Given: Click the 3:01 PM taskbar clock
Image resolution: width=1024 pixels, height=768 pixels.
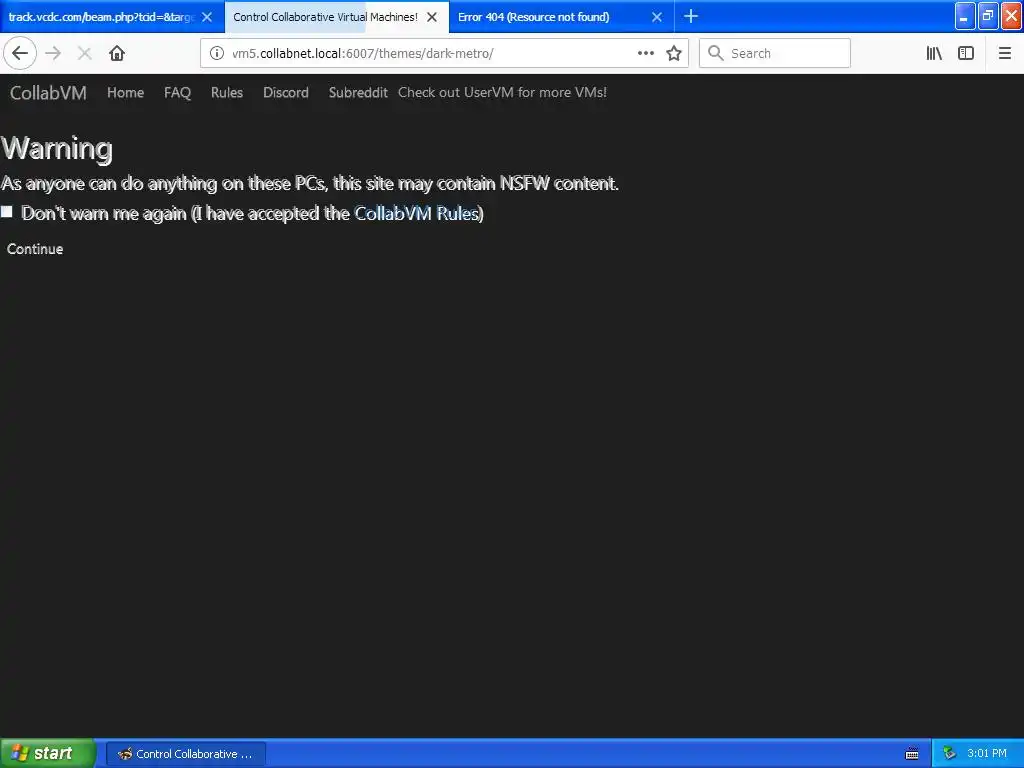Looking at the screenshot, I should pos(987,754).
